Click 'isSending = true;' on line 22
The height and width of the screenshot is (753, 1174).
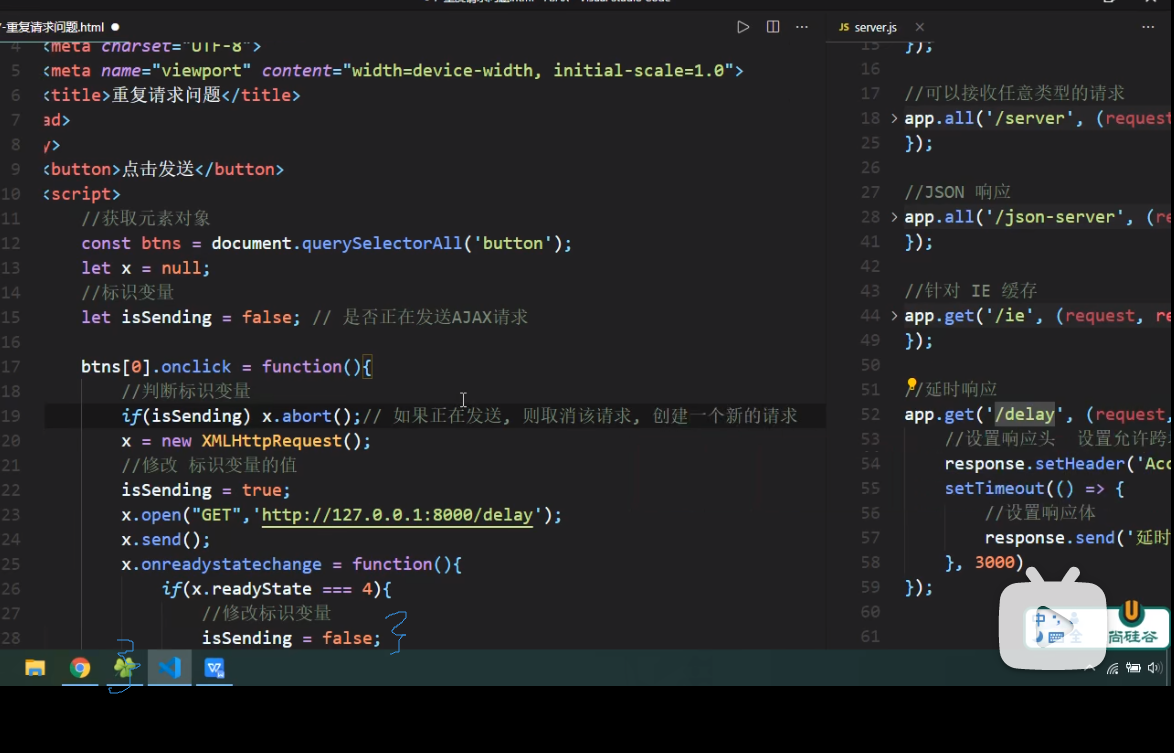click(206, 490)
